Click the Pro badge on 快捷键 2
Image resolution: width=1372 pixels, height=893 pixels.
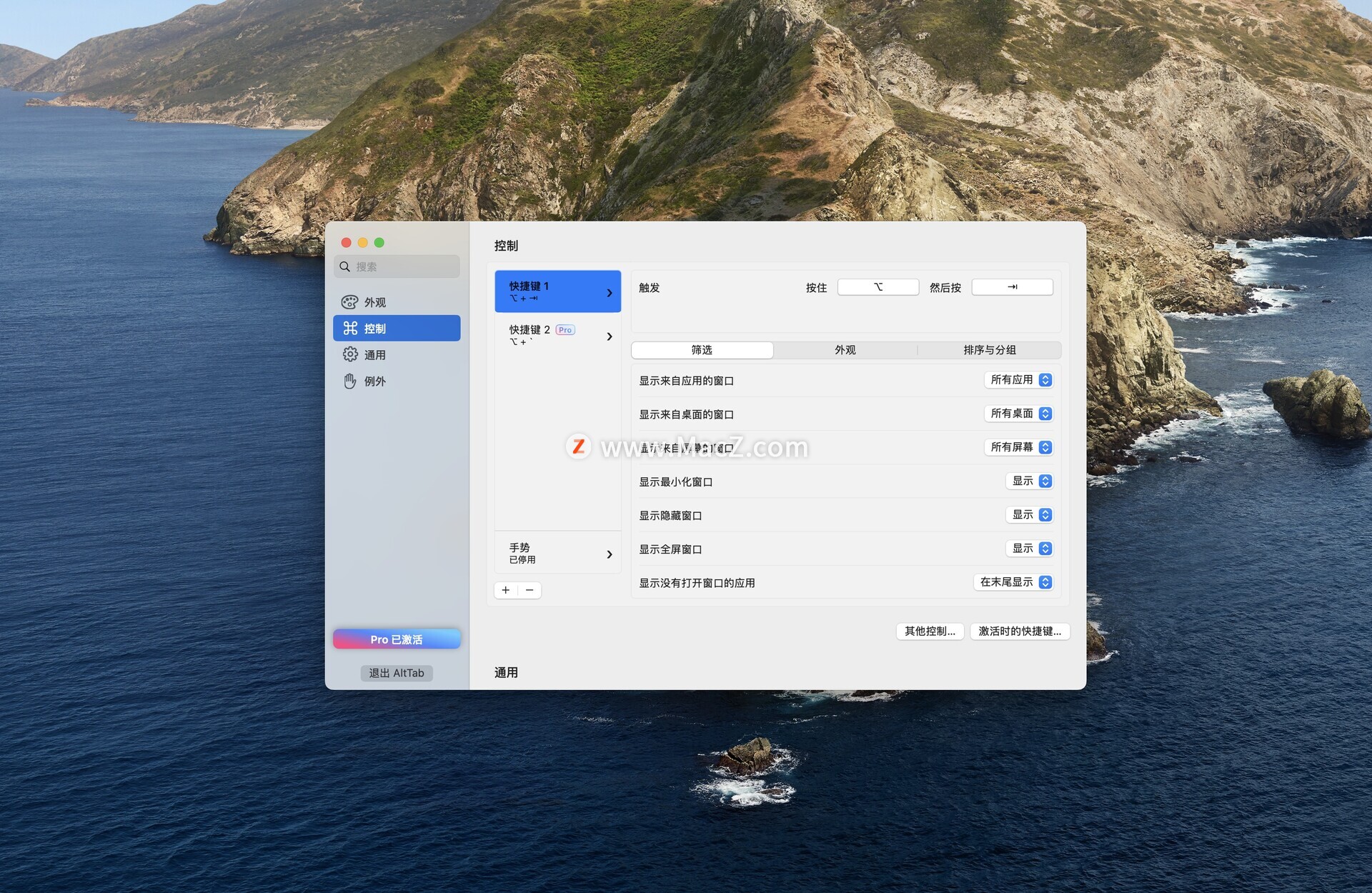(x=565, y=330)
